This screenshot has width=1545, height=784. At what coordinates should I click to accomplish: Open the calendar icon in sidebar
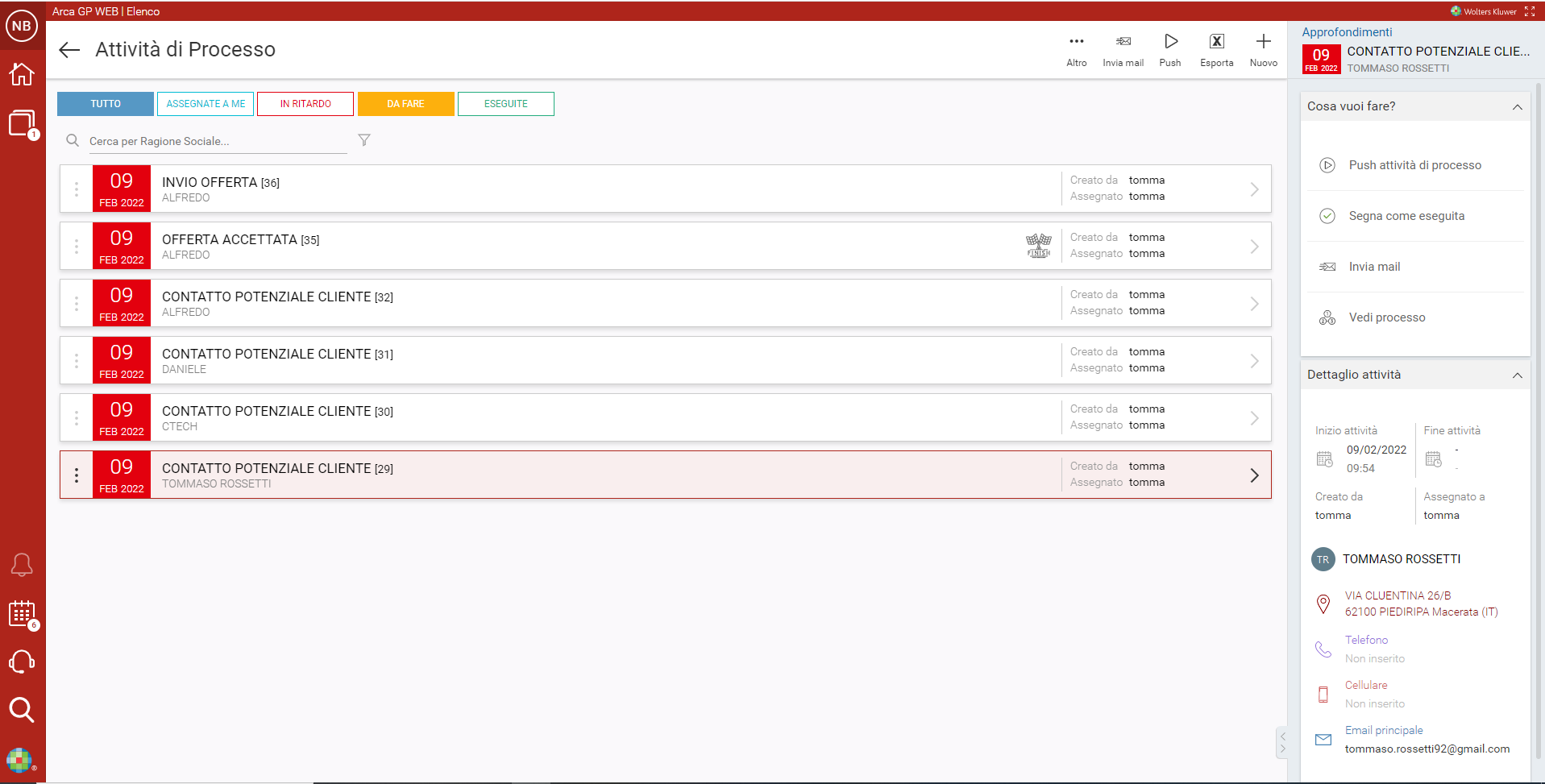click(23, 614)
